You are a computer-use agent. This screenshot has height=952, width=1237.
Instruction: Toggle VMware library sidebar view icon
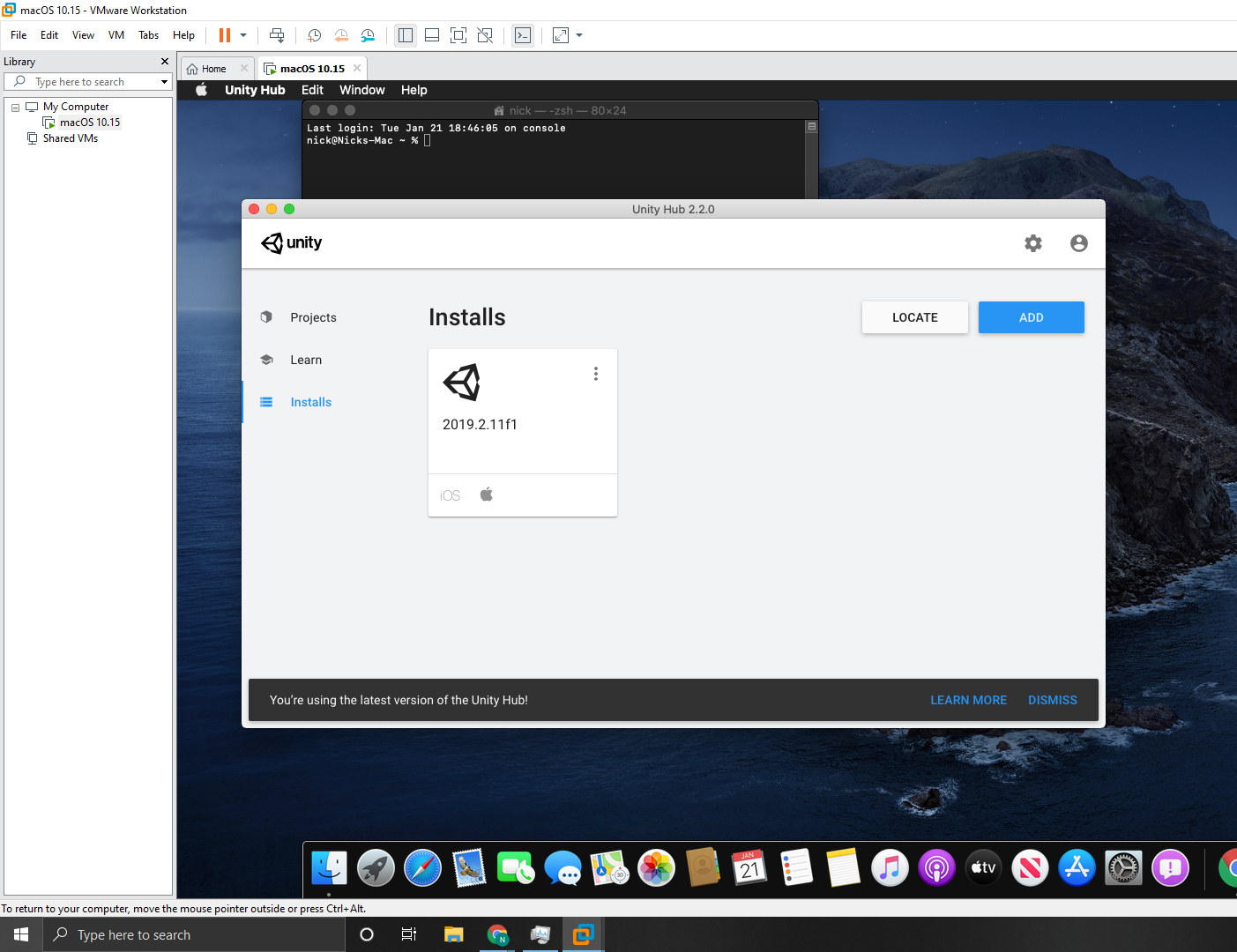tap(406, 35)
